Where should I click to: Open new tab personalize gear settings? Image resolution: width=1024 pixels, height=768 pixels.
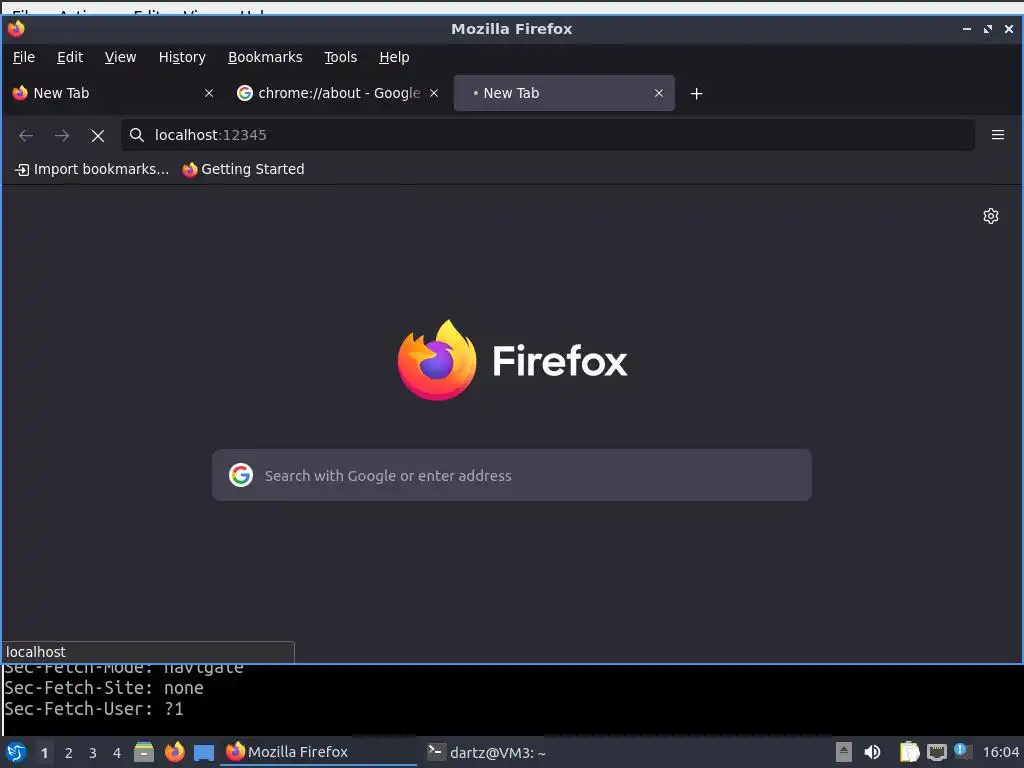click(x=991, y=216)
